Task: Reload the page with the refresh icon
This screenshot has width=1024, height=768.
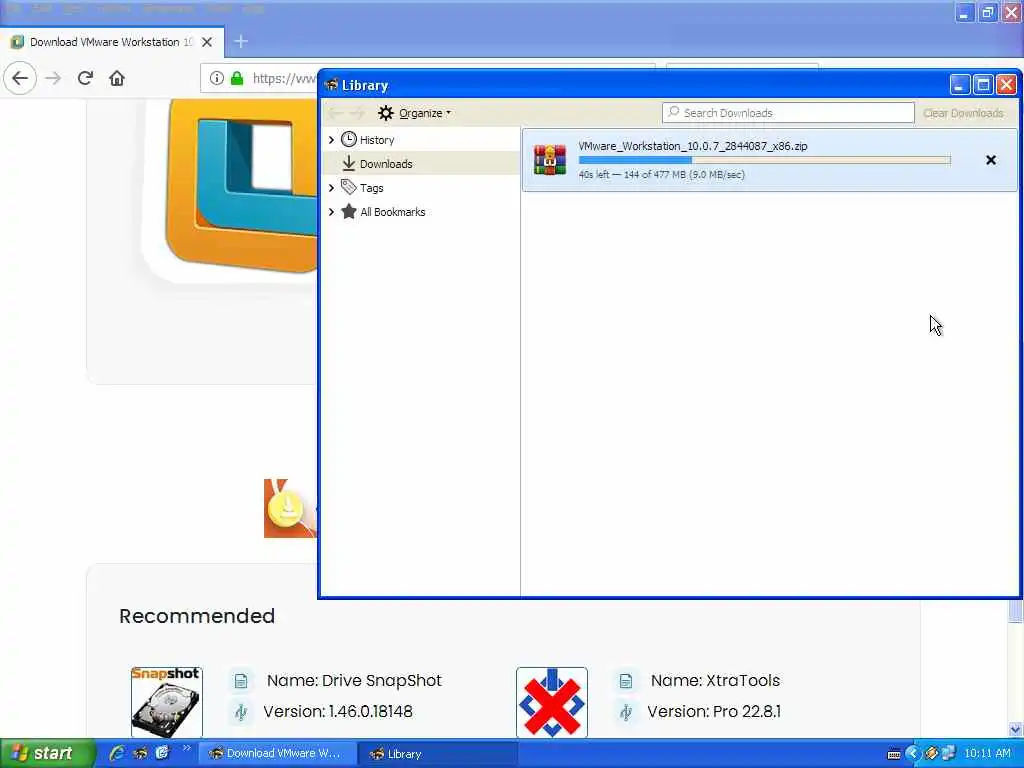Action: pyautogui.click(x=85, y=78)
